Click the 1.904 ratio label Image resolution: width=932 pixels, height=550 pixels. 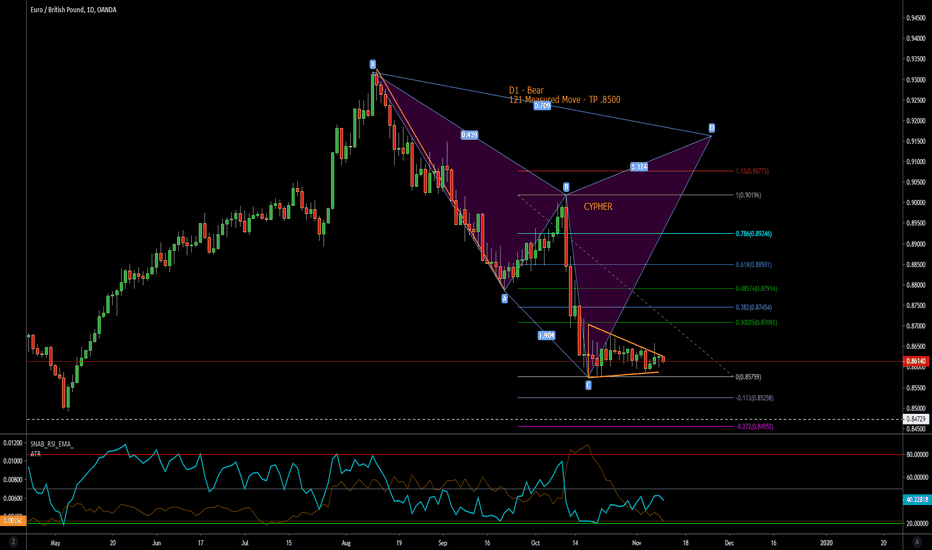pyautogui.click(x=547, y=335)
